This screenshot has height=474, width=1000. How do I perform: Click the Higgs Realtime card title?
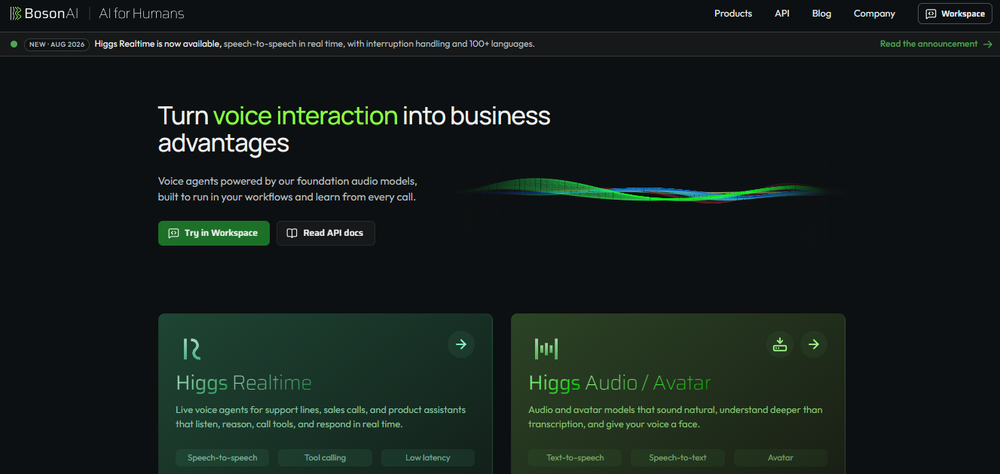244,383
